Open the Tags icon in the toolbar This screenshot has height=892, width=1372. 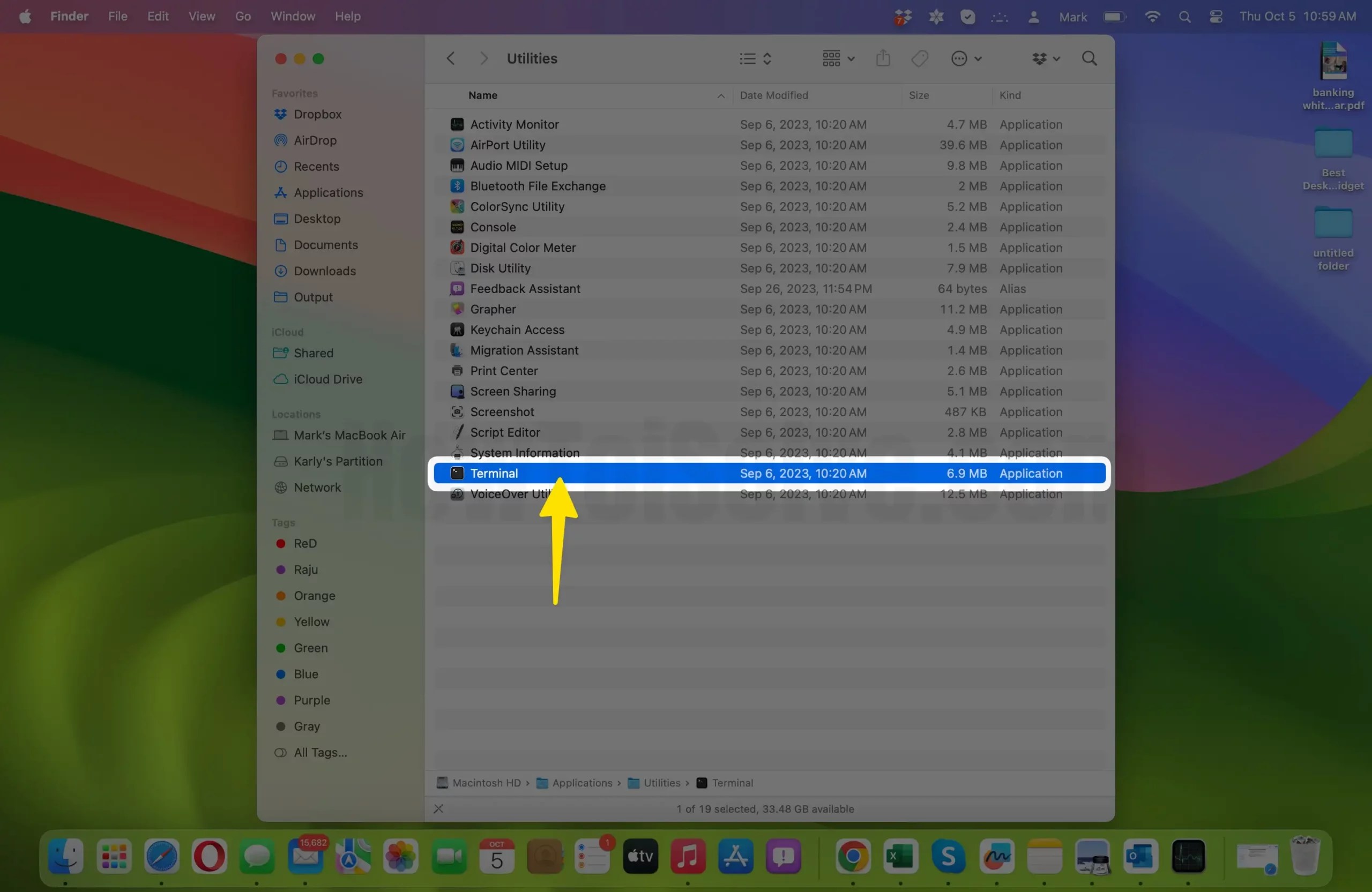point(920,58)
